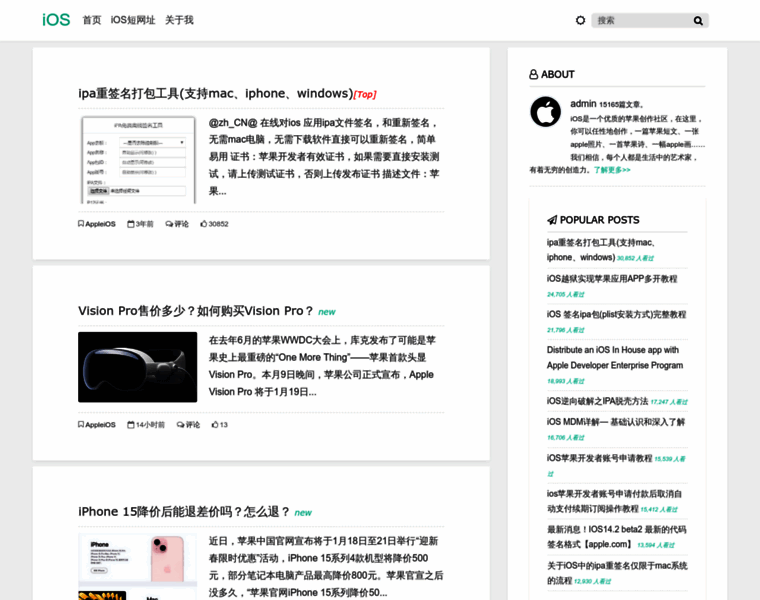This screenshot has width=760, height=600.
Task: Click the comment icon on Vision Pro post
Action: (x=181, y=425)
